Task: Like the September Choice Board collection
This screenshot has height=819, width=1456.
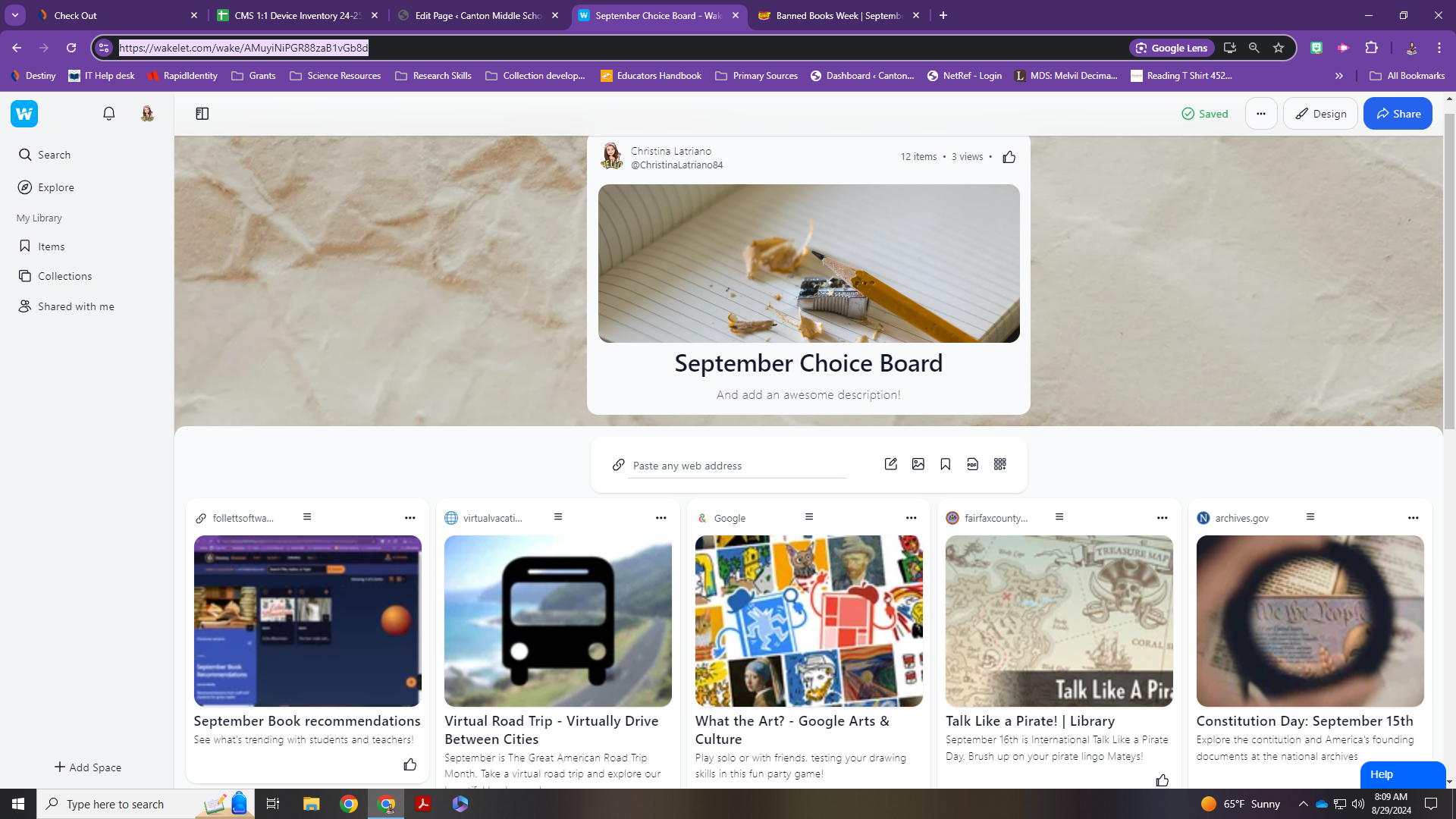Action: pos(1009,157)
